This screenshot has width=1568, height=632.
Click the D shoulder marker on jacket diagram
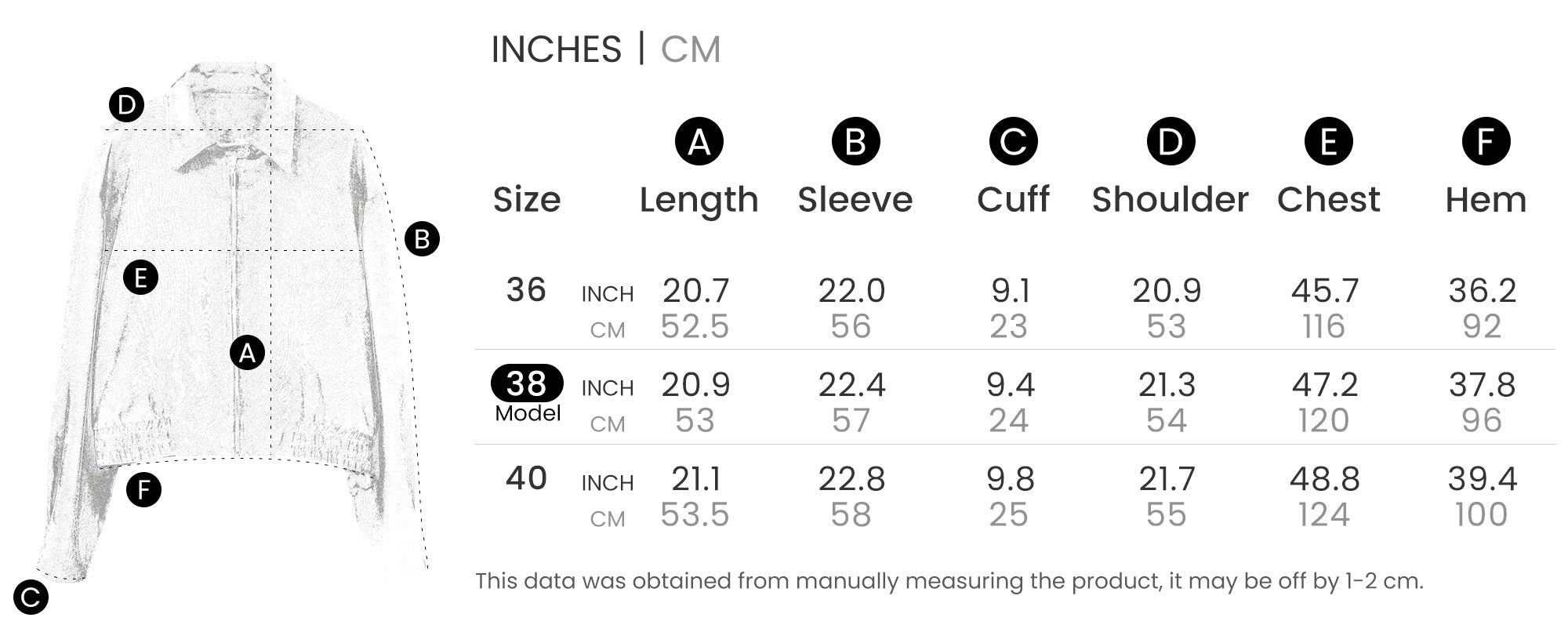[x=126, y=105]
